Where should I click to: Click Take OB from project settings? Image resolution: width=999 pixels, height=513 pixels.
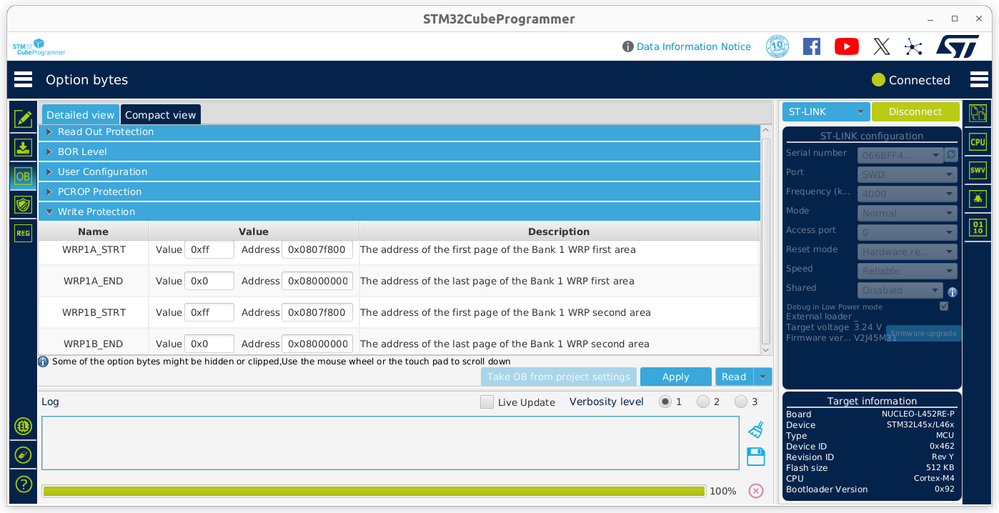559,377
